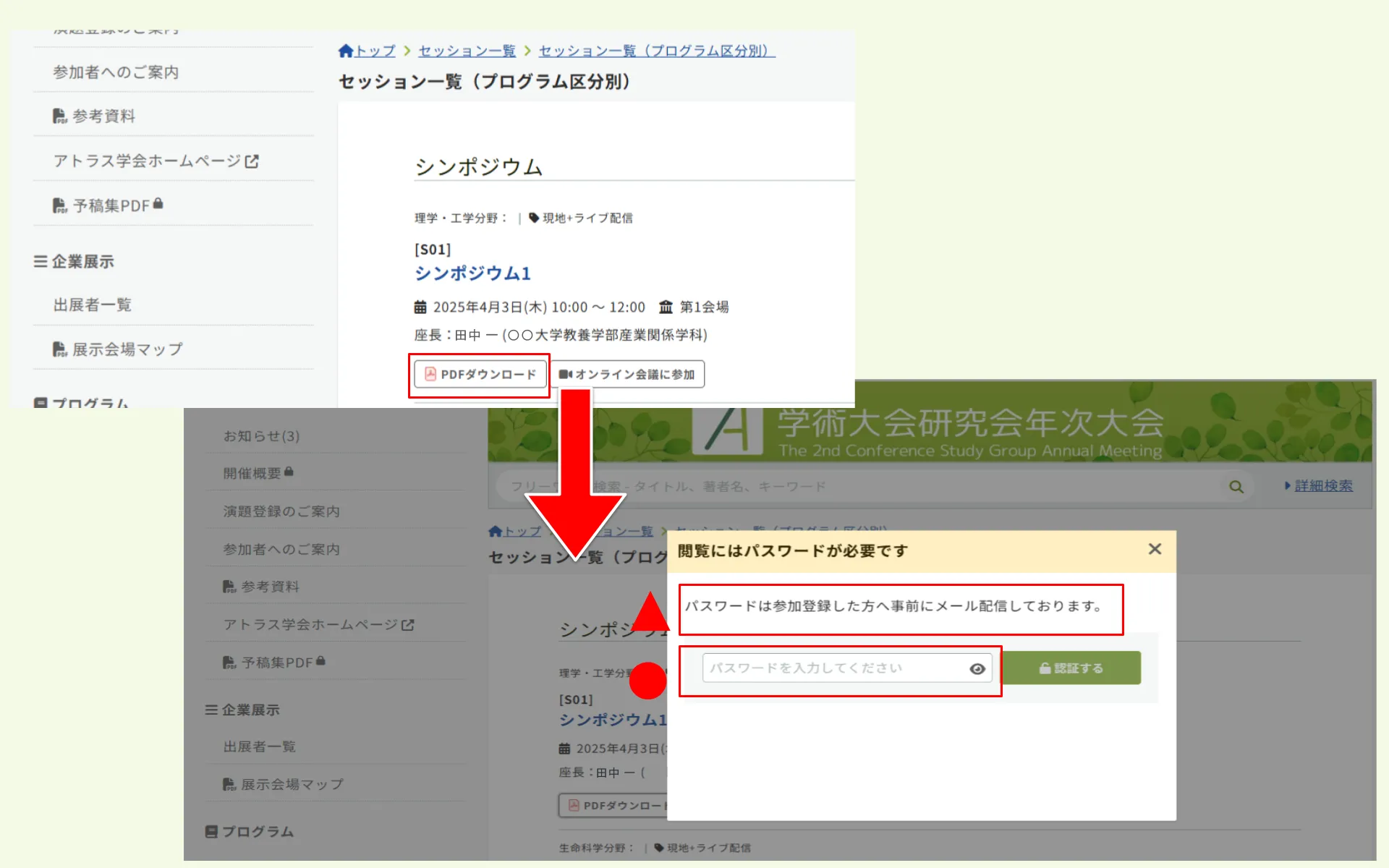The image size is (1389, 868).
Task: Click the password input field
Action: click(x=825, y=668)
